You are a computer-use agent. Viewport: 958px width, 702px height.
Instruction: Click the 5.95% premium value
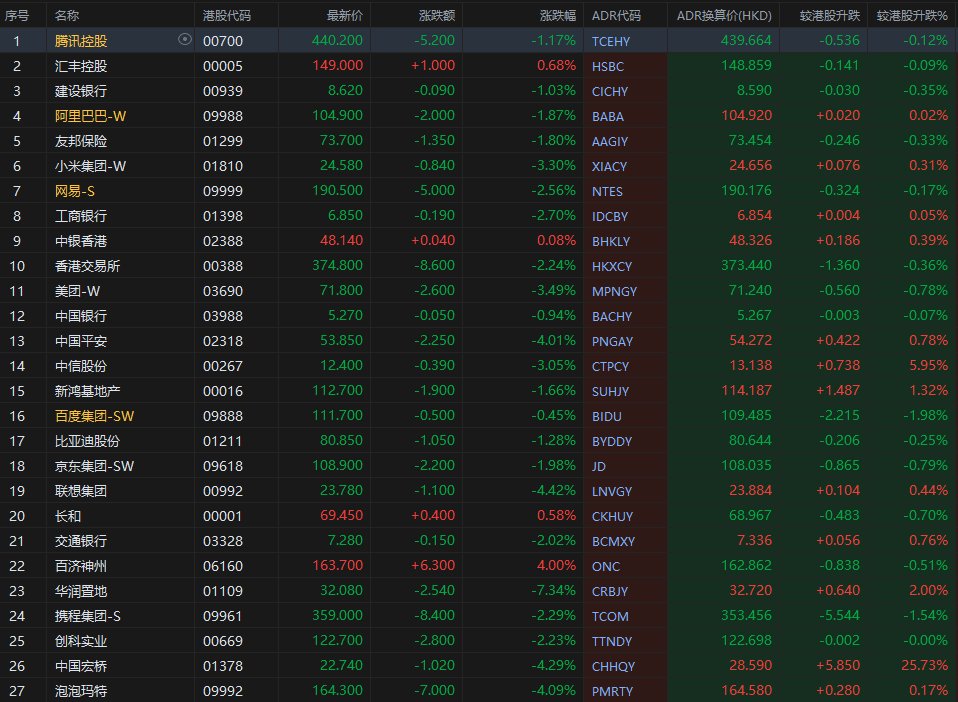[x=929, y=365]
